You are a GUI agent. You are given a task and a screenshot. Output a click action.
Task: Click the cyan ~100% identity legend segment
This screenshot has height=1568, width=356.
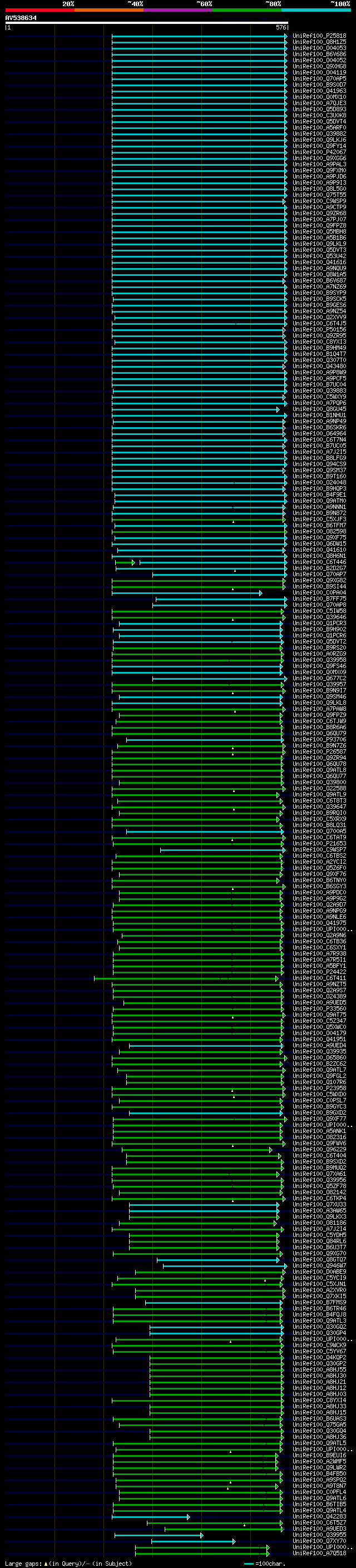click(x=317, y=10)
